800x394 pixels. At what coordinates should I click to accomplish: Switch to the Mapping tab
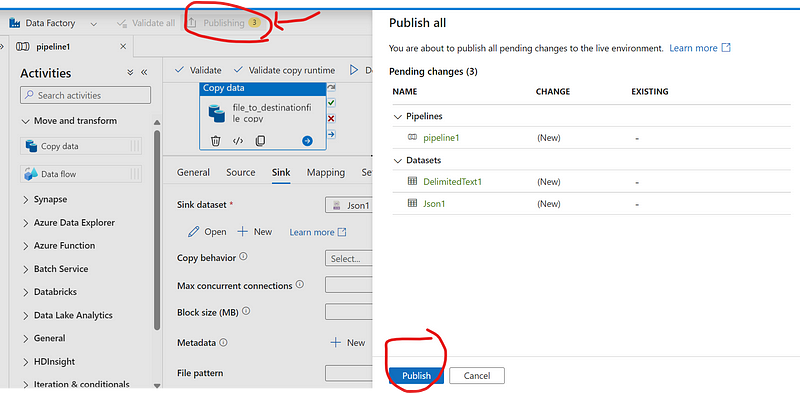(326, 173)
